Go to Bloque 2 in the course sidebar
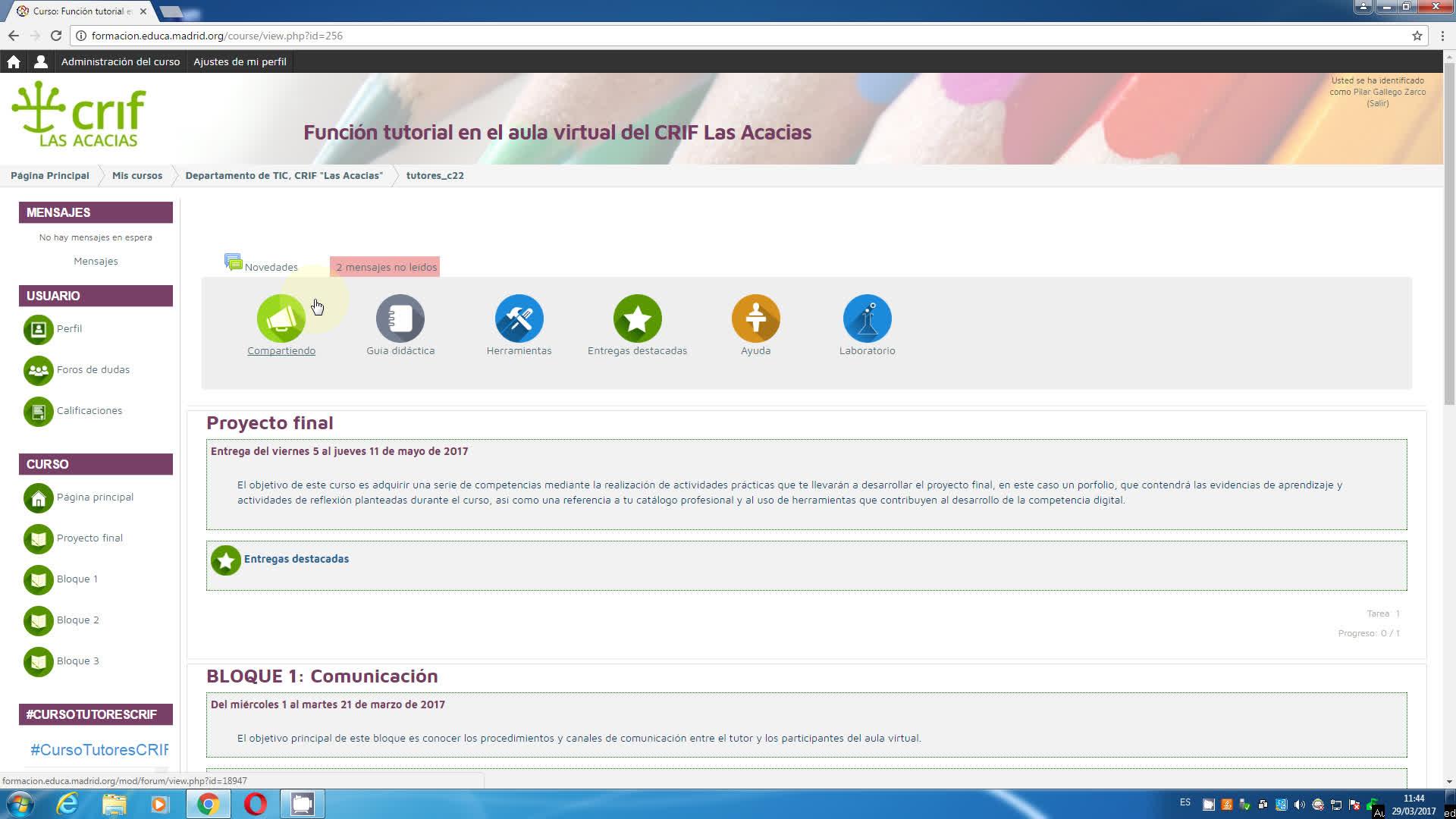1456x819 pixels. (77, 620)
